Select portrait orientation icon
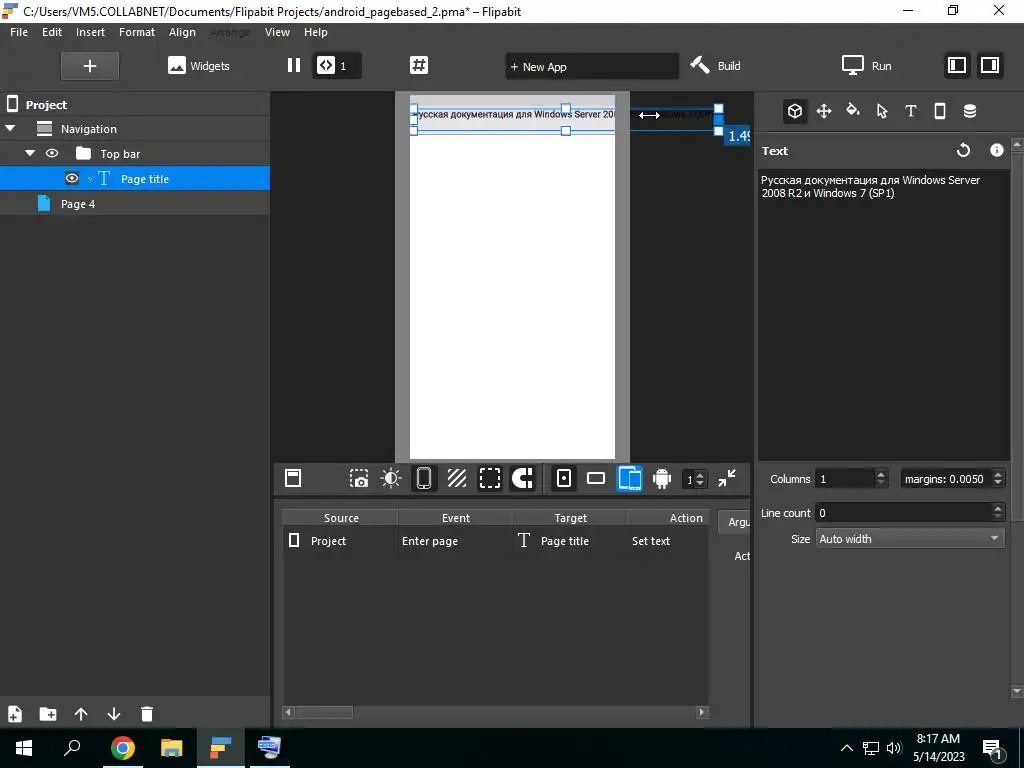Screen dimensions: 1024x768 pos(564,479)
